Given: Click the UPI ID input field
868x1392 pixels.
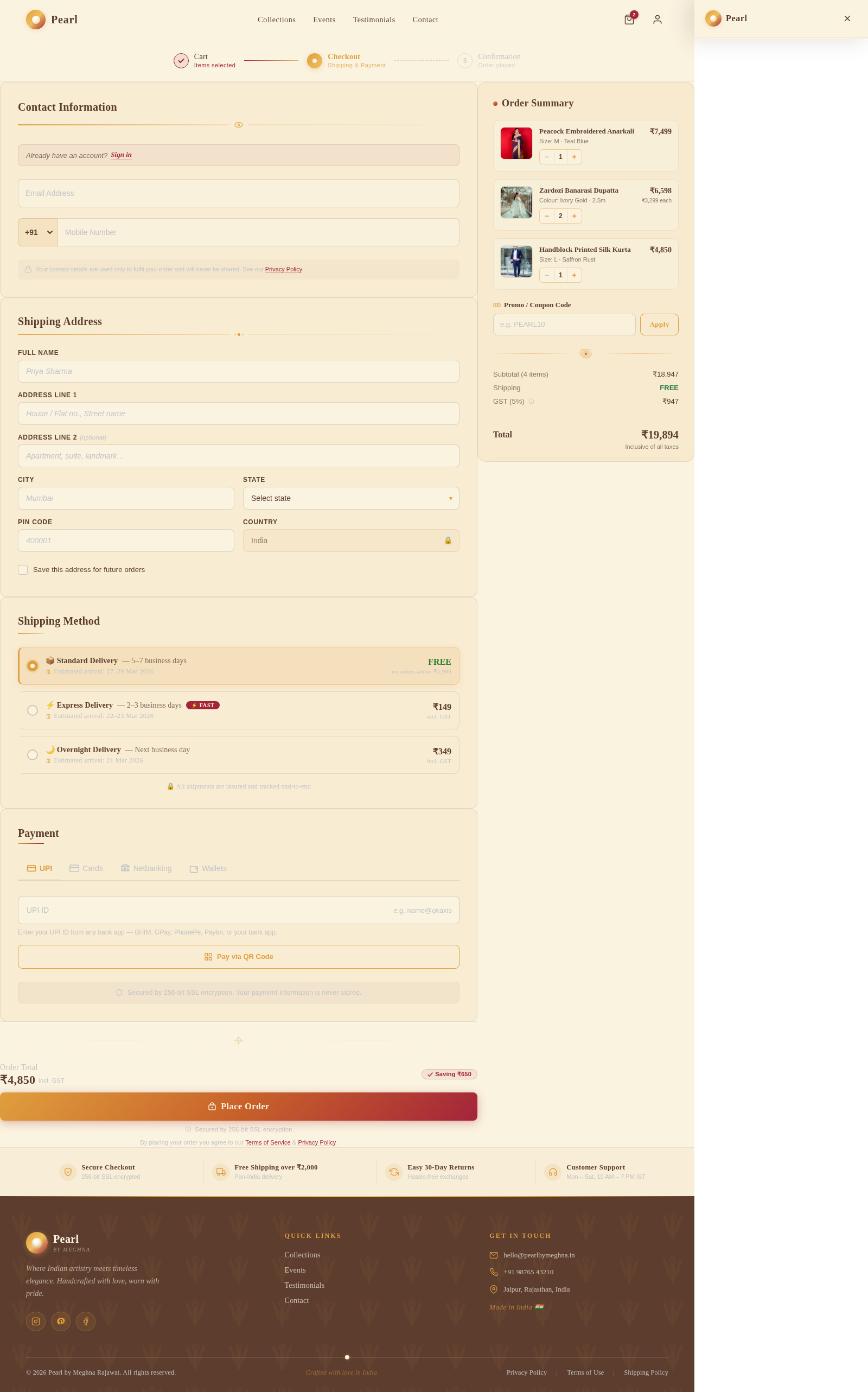Looking at the screenshot, I should pyautogui.click(x=238, y=910).
